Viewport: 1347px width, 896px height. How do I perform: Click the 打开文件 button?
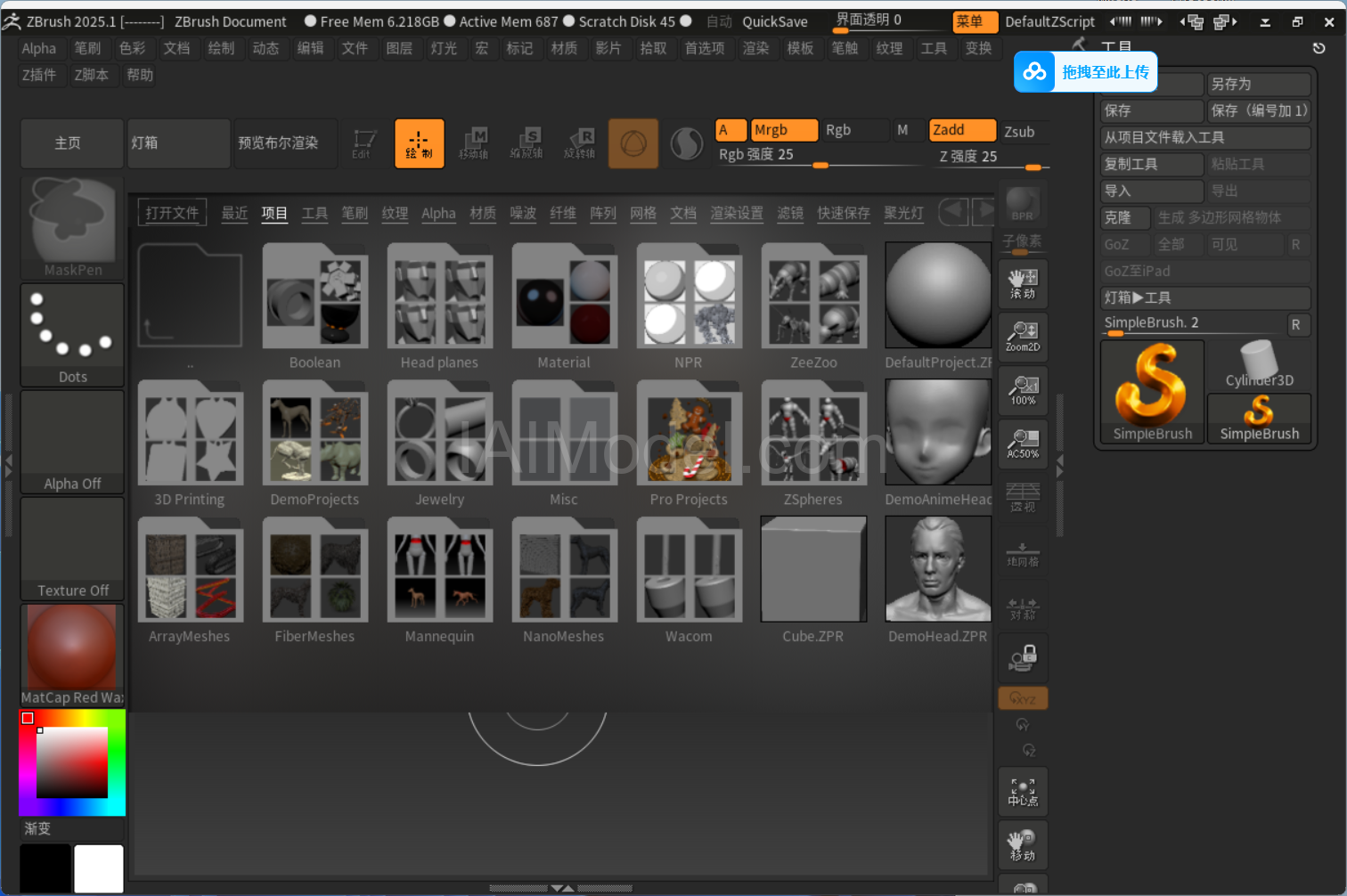pyautogui.click(x=172, y=213)
